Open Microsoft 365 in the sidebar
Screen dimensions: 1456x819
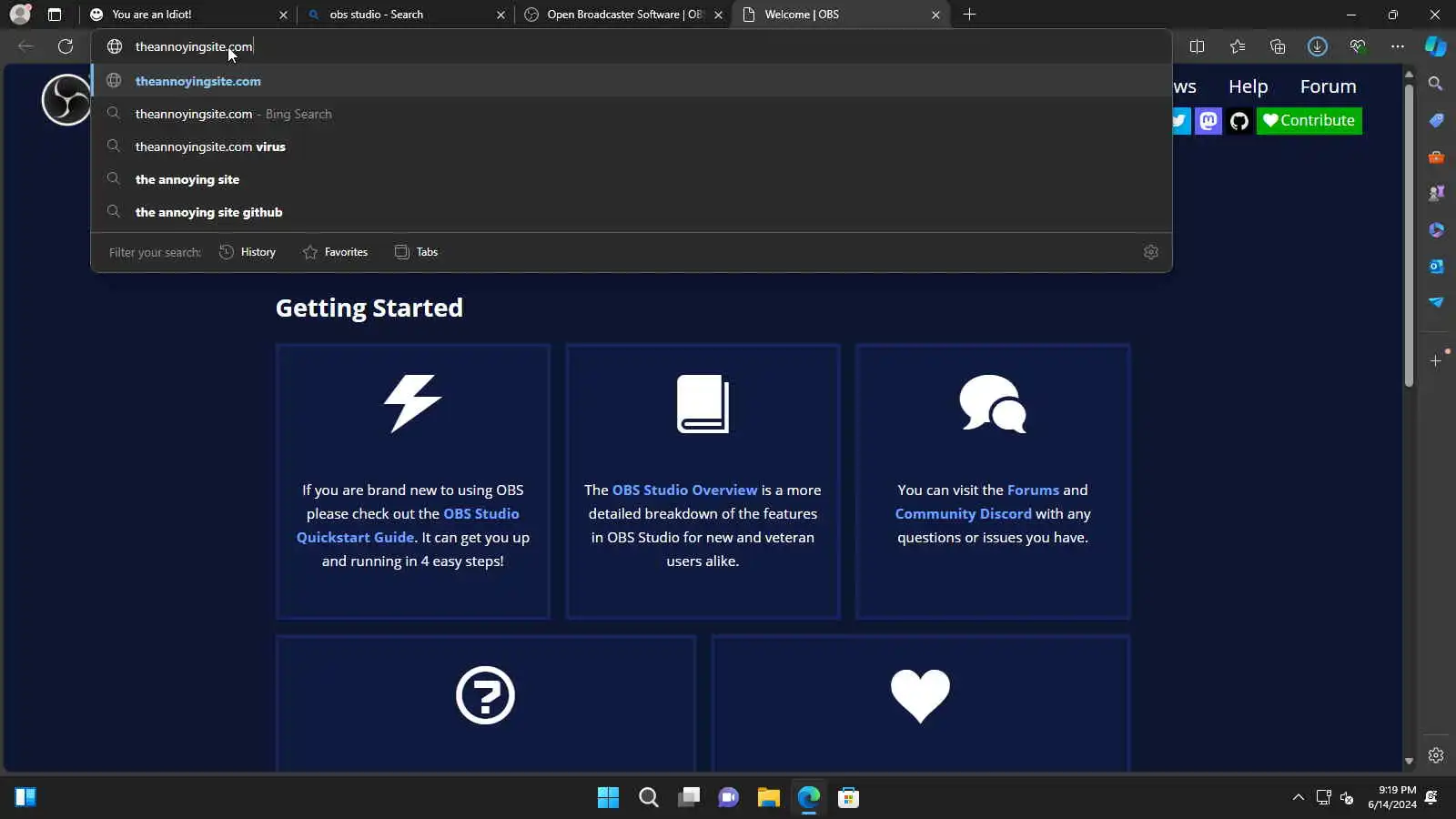point(1436,229)
